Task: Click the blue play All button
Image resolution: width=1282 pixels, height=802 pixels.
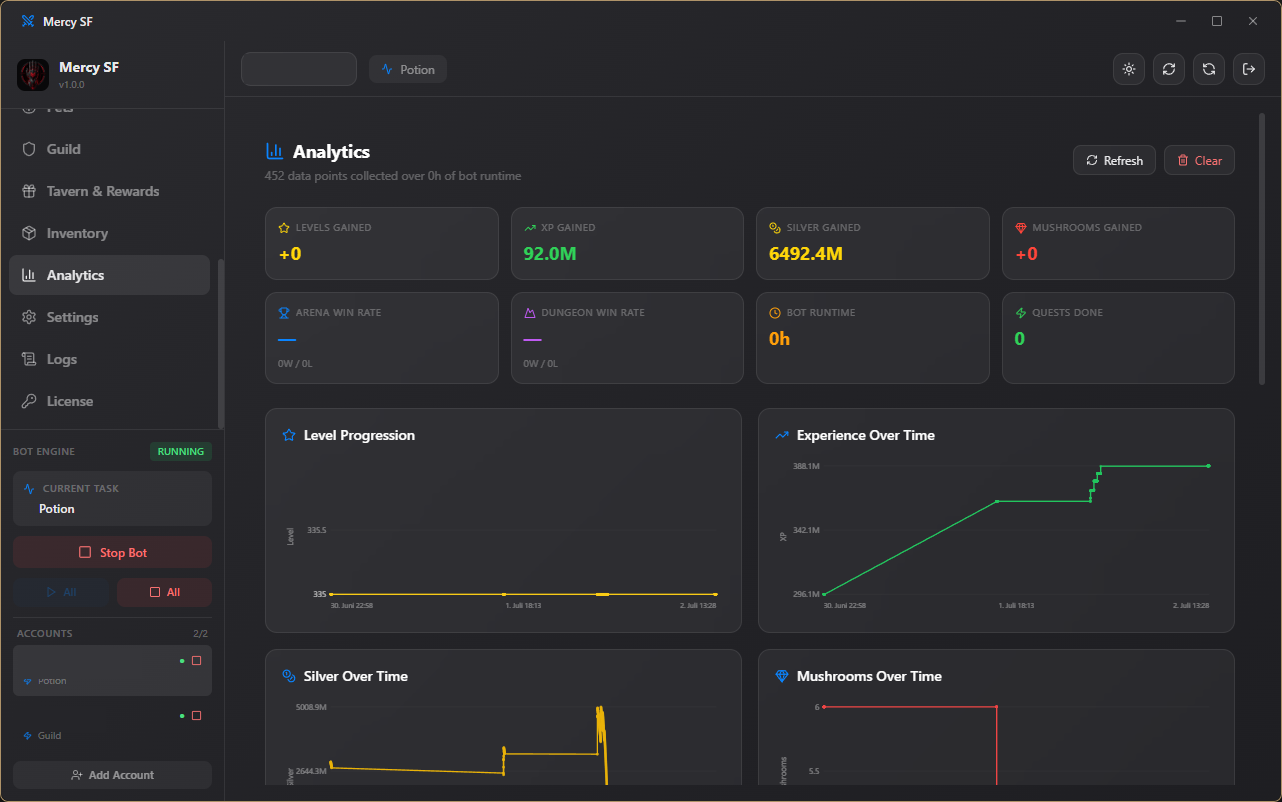Action: 61,592
